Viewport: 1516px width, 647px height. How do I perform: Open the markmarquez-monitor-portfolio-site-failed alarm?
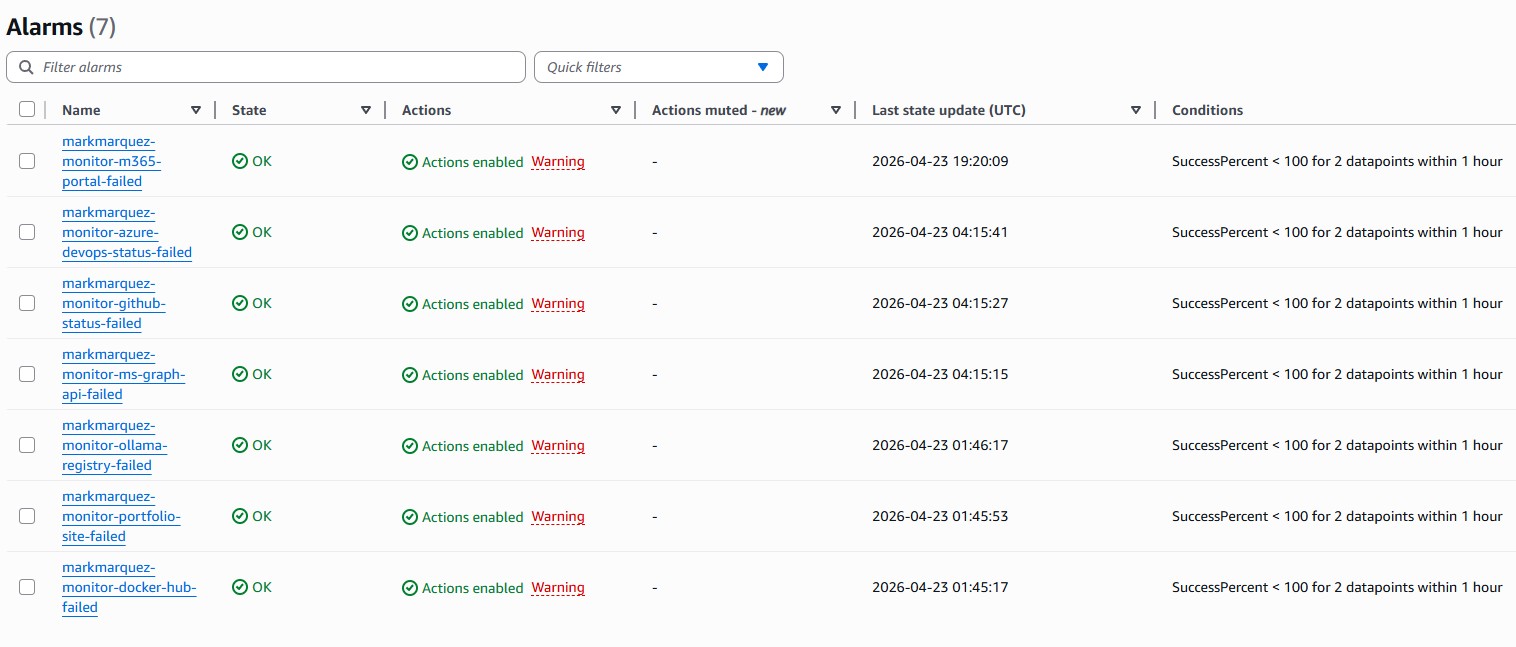120,516
